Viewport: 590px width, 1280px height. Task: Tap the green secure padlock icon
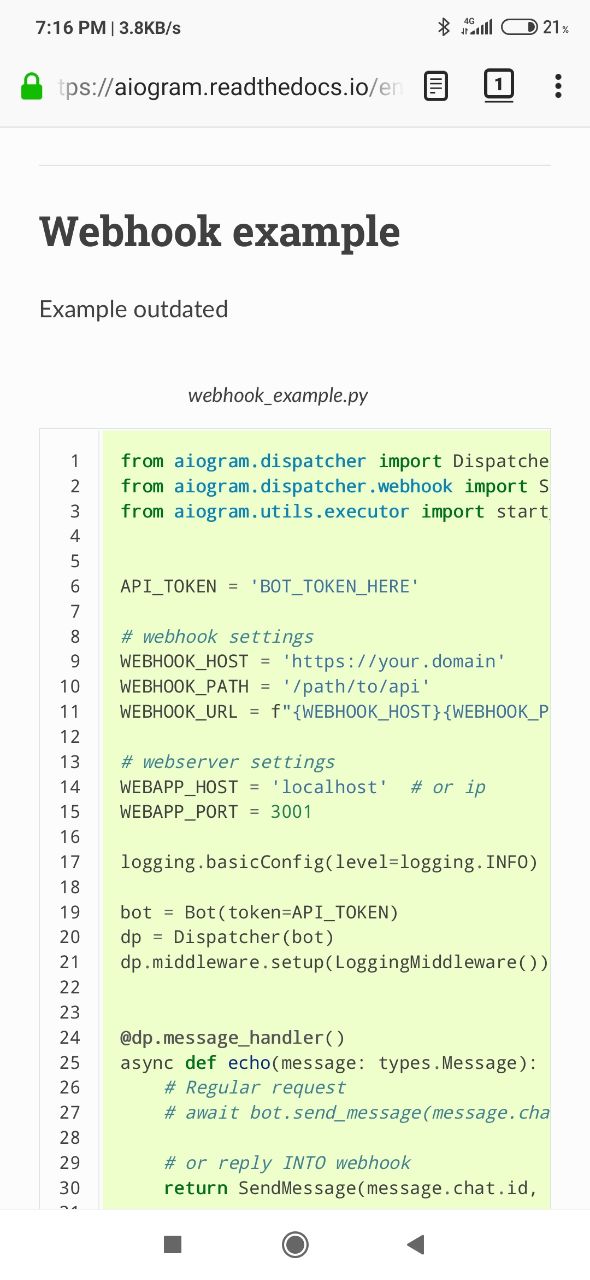tap(32, 87)
